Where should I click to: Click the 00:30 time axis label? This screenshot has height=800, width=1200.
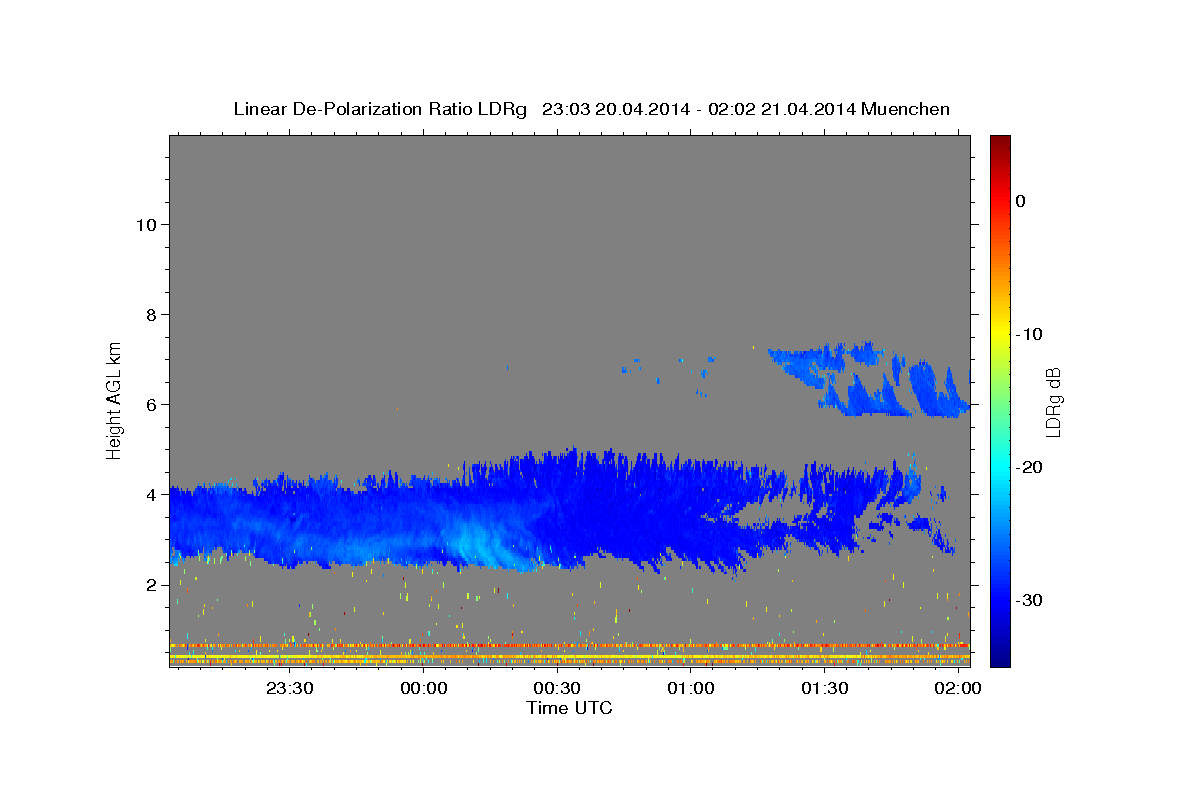pyautogui.click(x=557, y=689)
